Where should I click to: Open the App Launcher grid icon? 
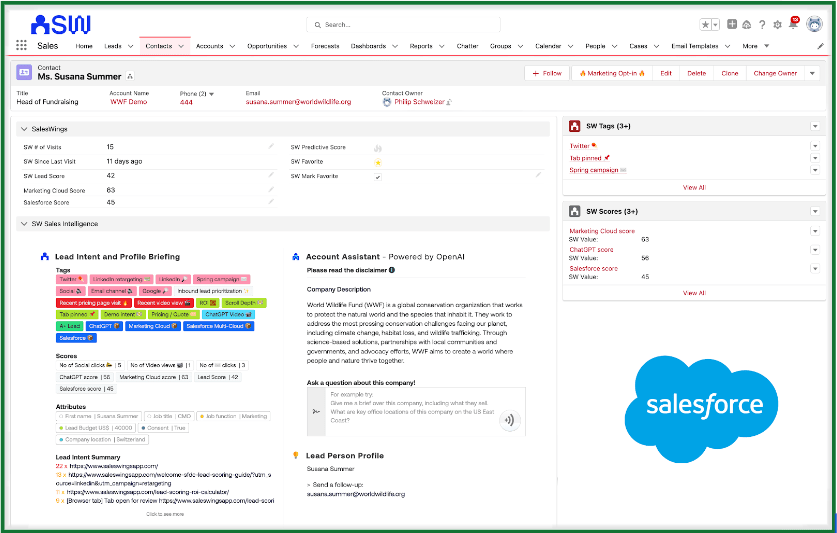[22, 46]
